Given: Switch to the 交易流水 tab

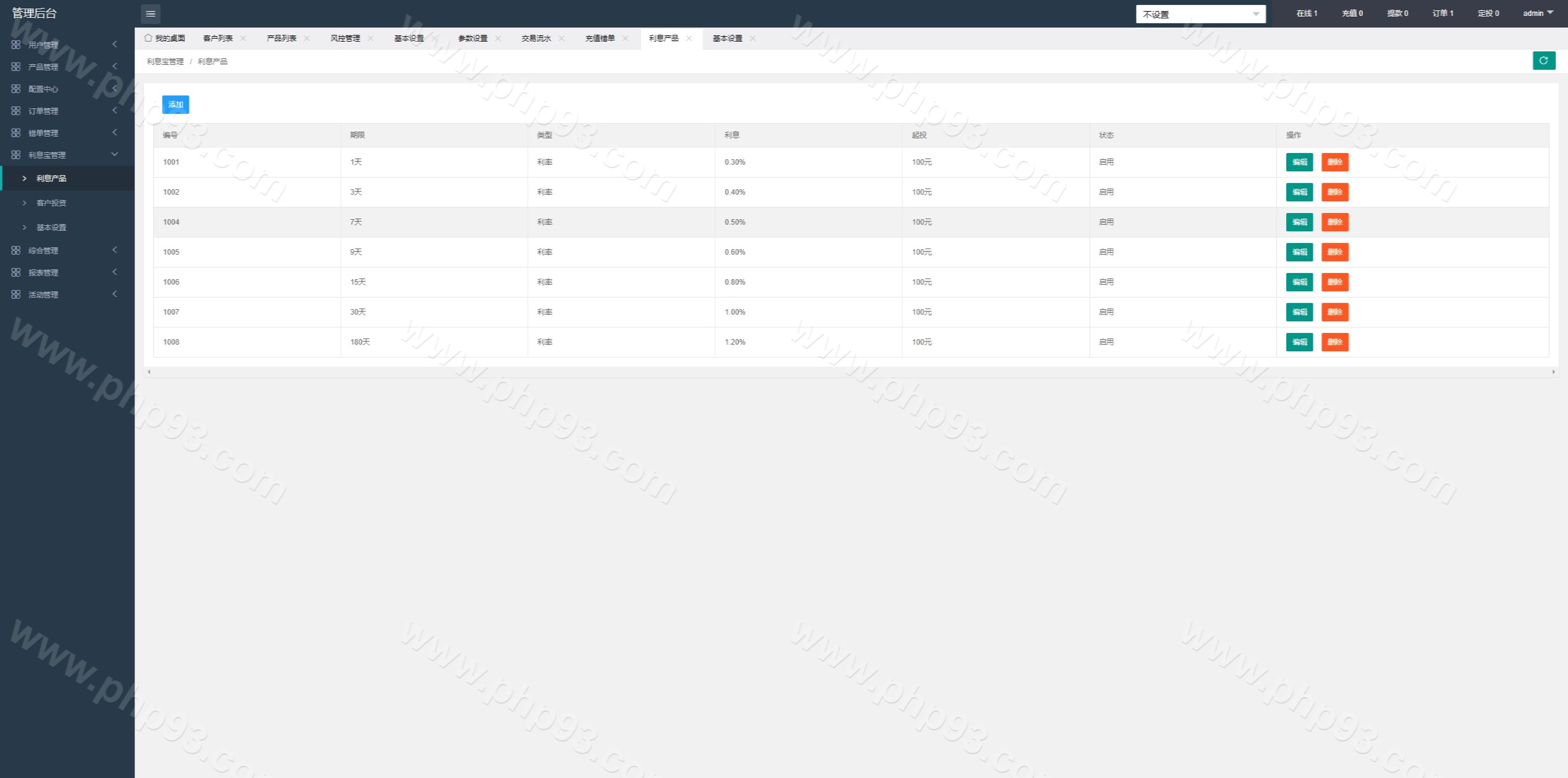Looking at the screenshot, I should point(536,38).
